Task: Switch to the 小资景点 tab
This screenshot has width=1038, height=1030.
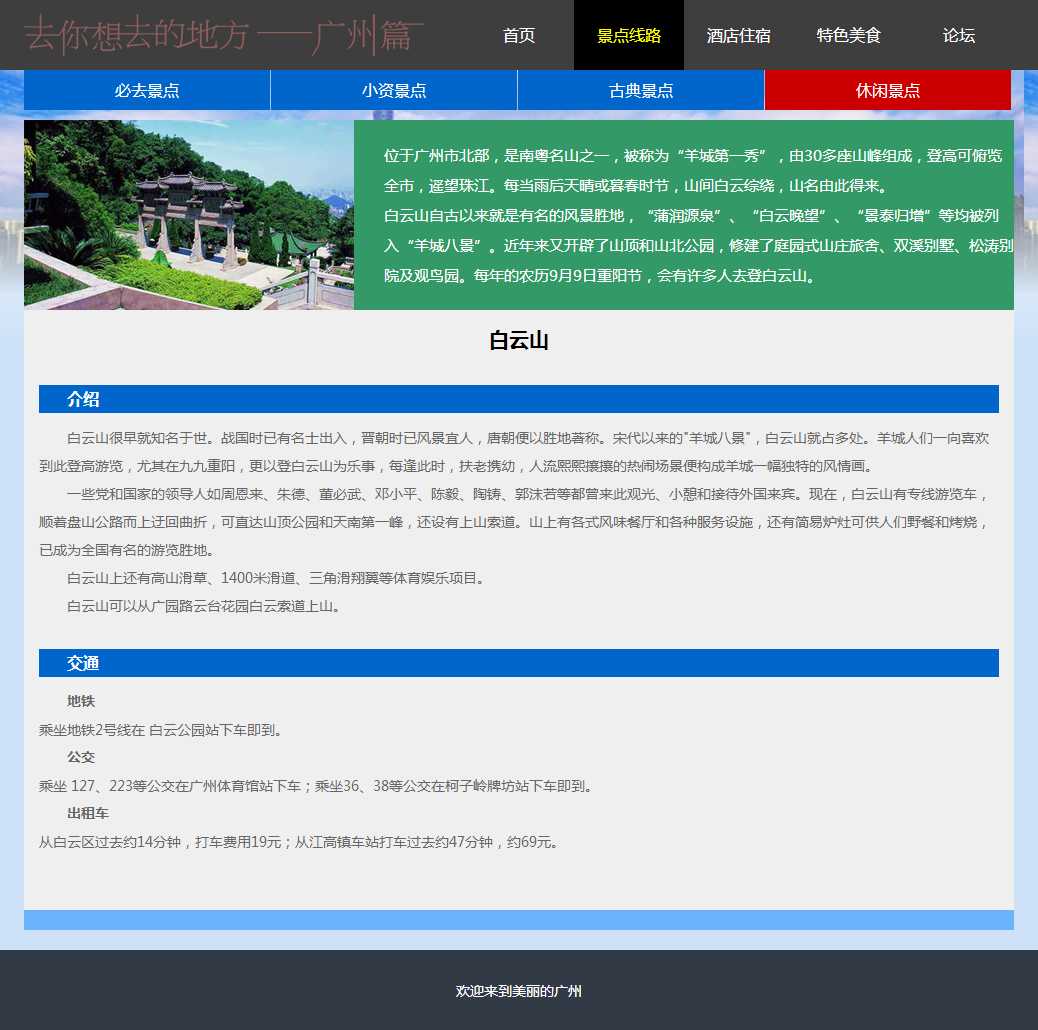Action: (394, 91)
